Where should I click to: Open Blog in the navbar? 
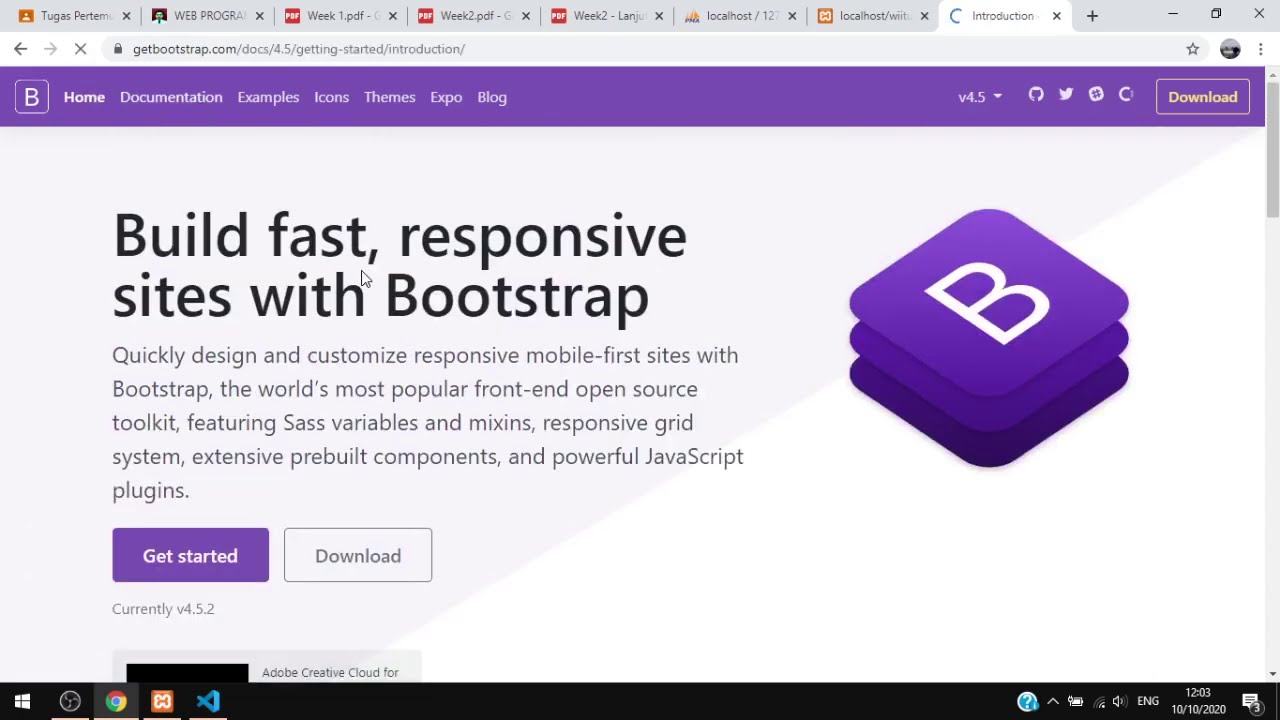[x=492, y=97]
